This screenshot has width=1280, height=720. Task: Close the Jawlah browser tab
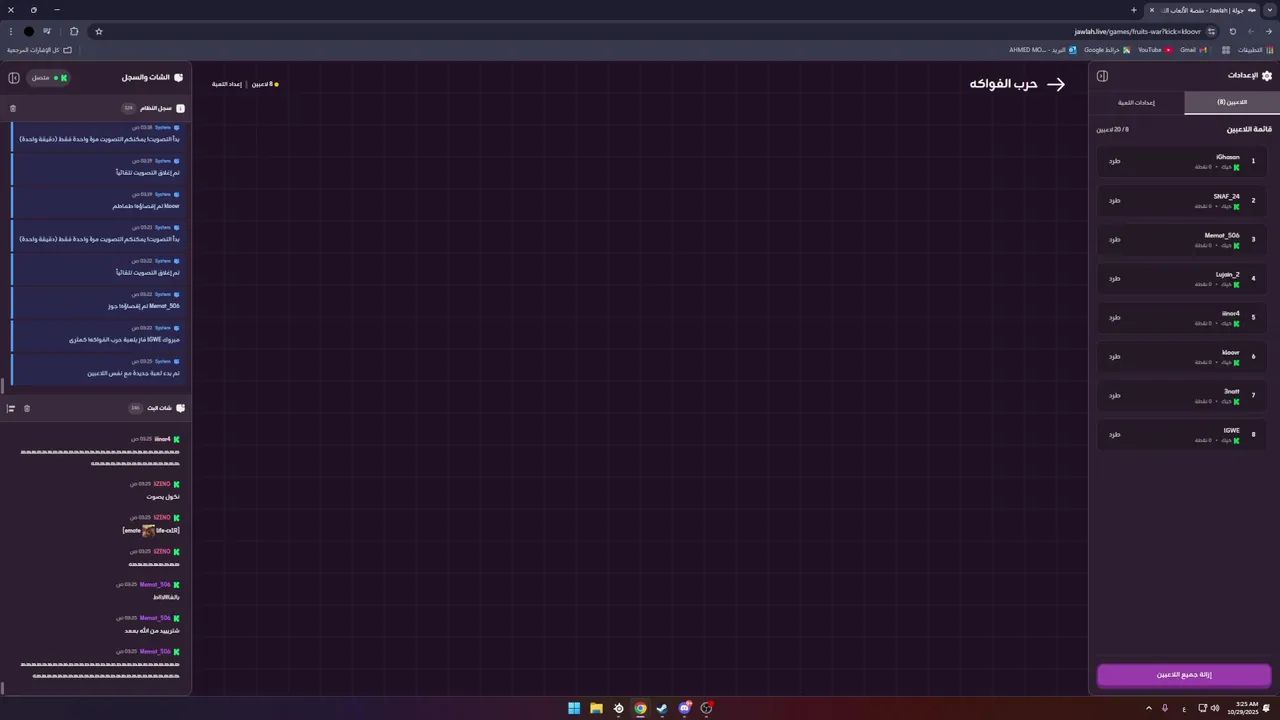(1151, 10)
